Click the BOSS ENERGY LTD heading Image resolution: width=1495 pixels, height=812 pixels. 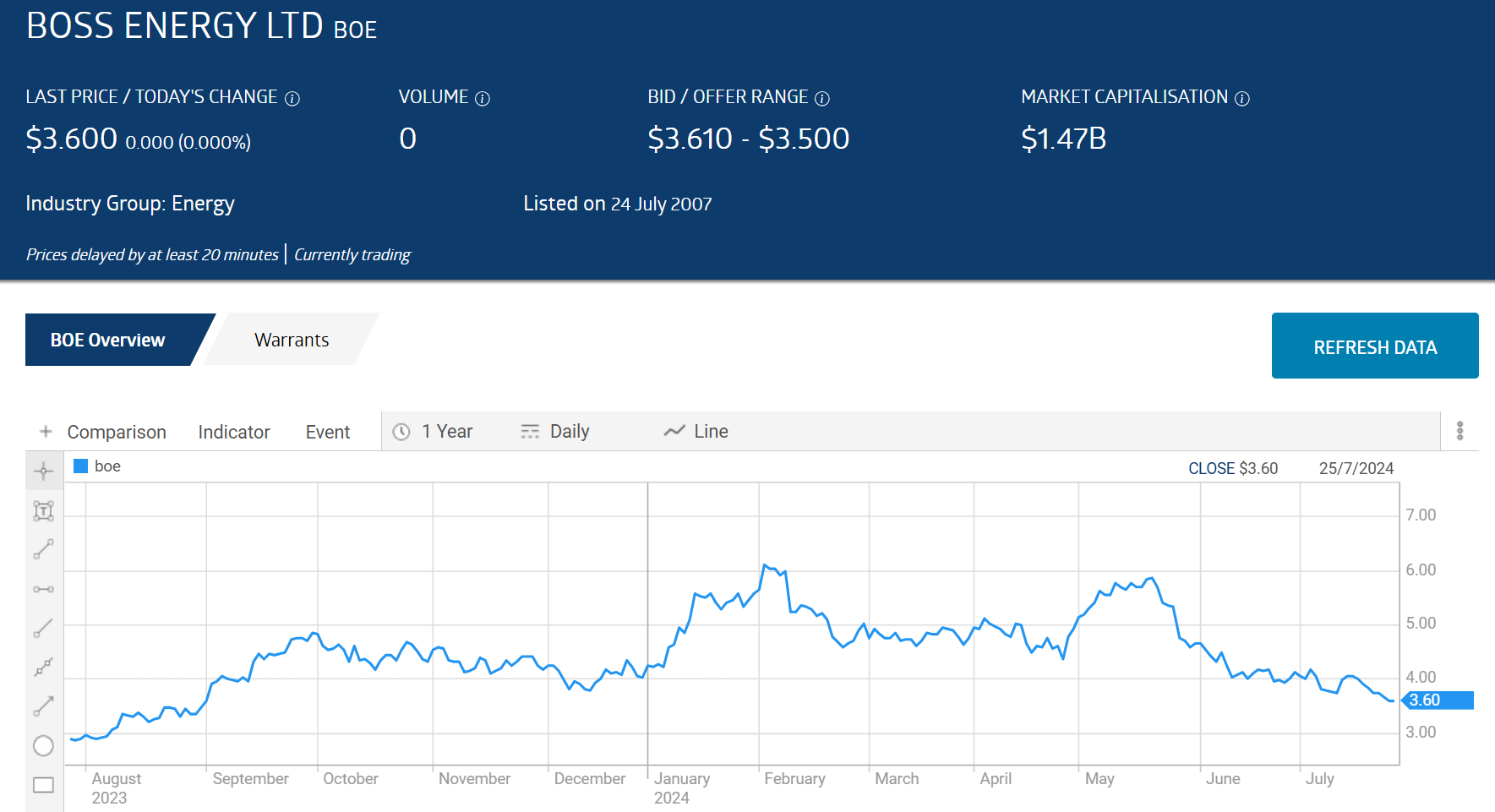point(175,26)
